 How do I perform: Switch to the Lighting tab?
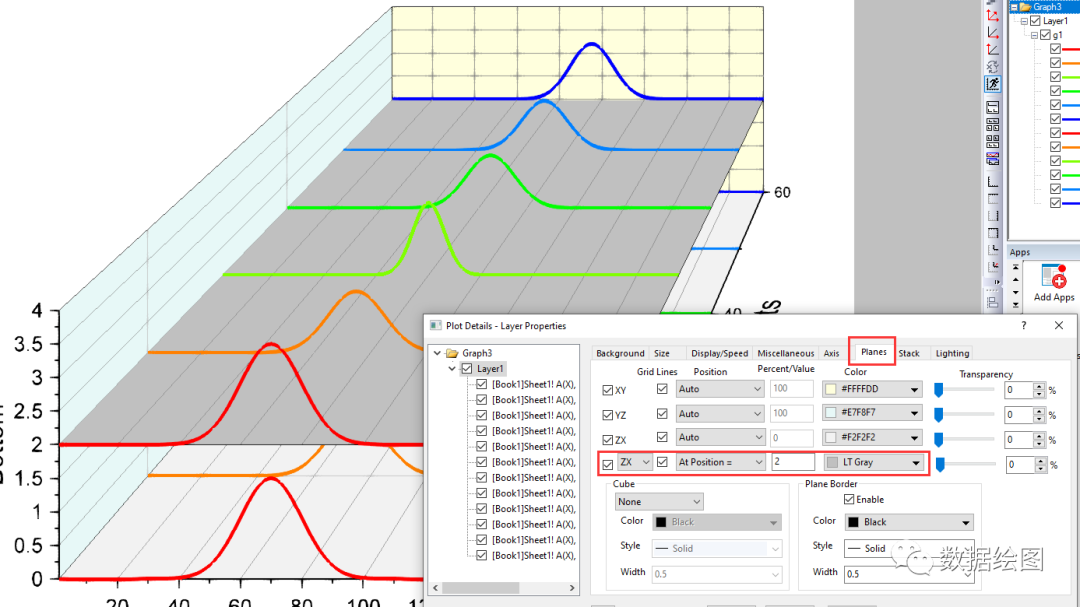(952, 353)
